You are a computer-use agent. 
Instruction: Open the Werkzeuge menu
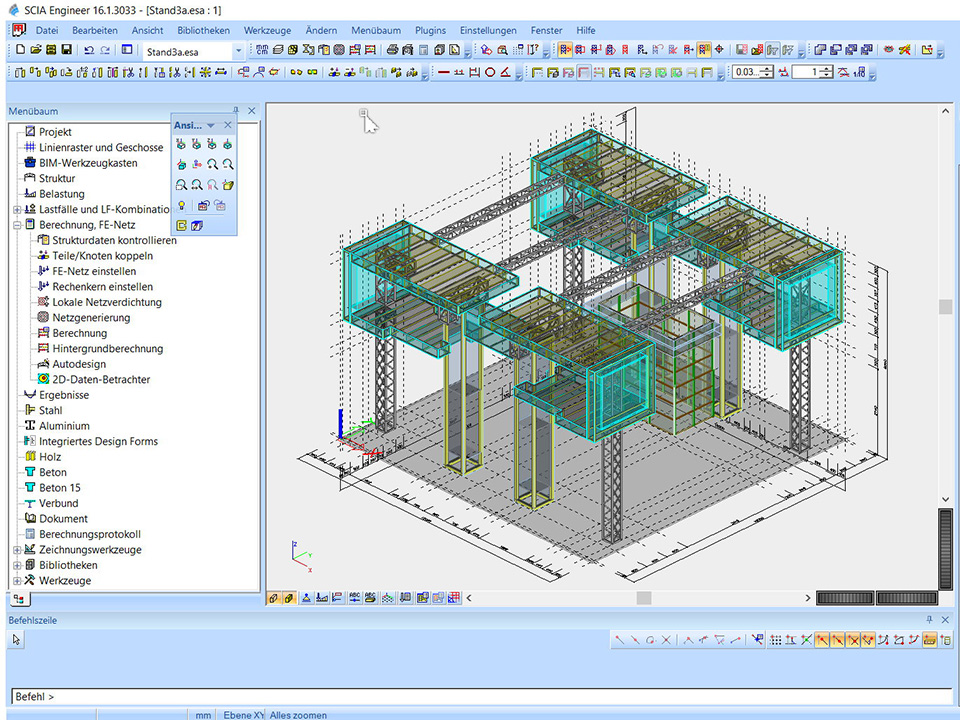pos(267,30)
